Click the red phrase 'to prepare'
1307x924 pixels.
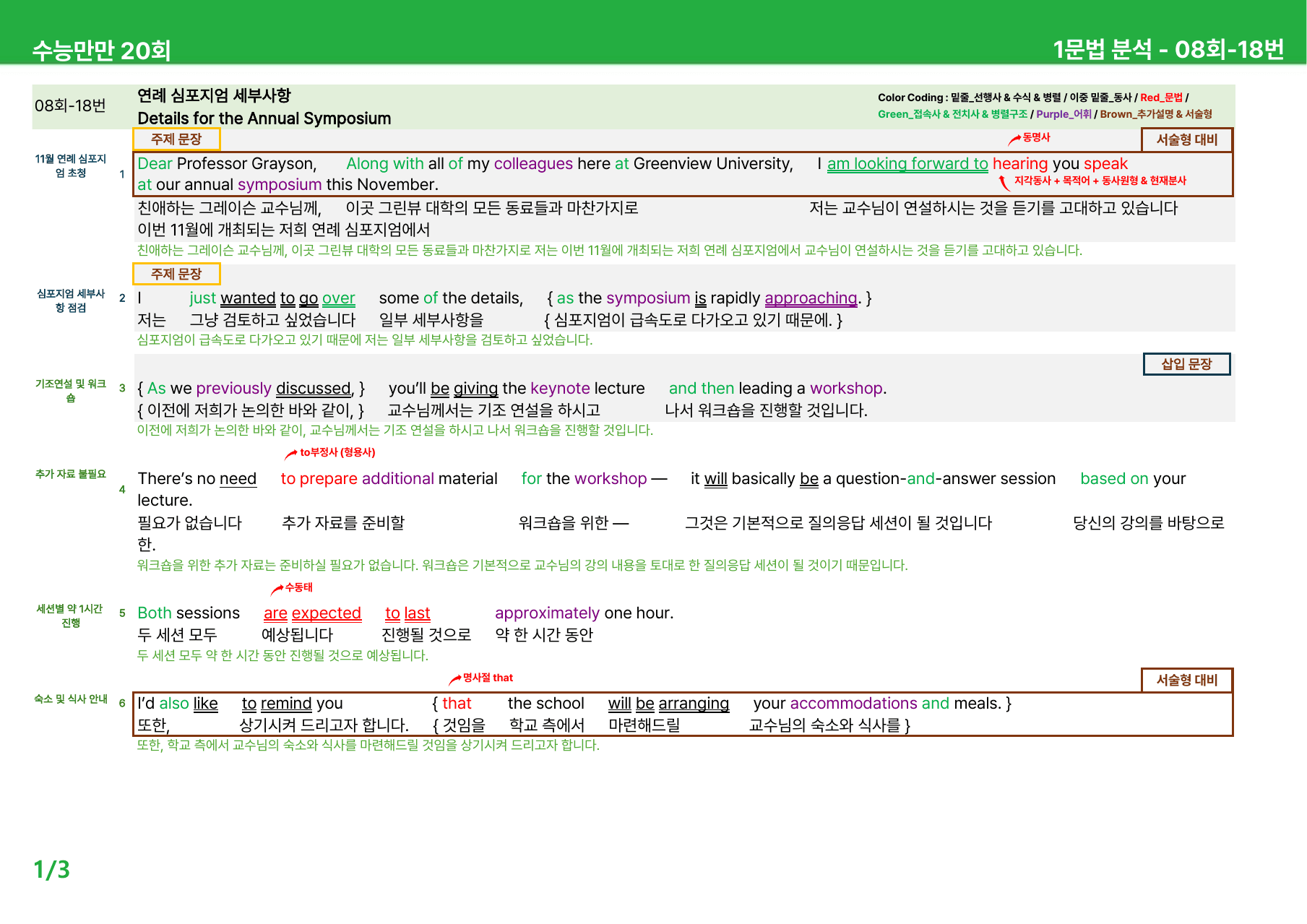coord(319,479)
